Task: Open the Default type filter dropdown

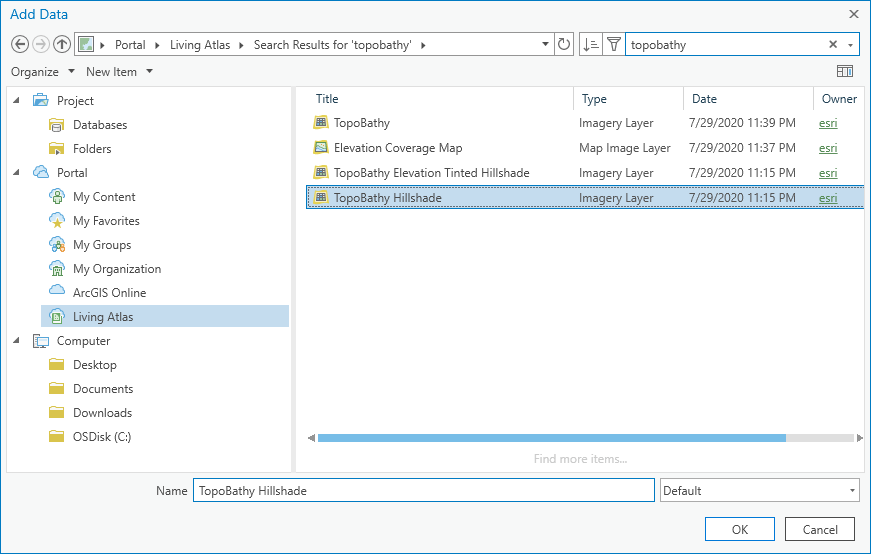Action: (x=759, y=490)
